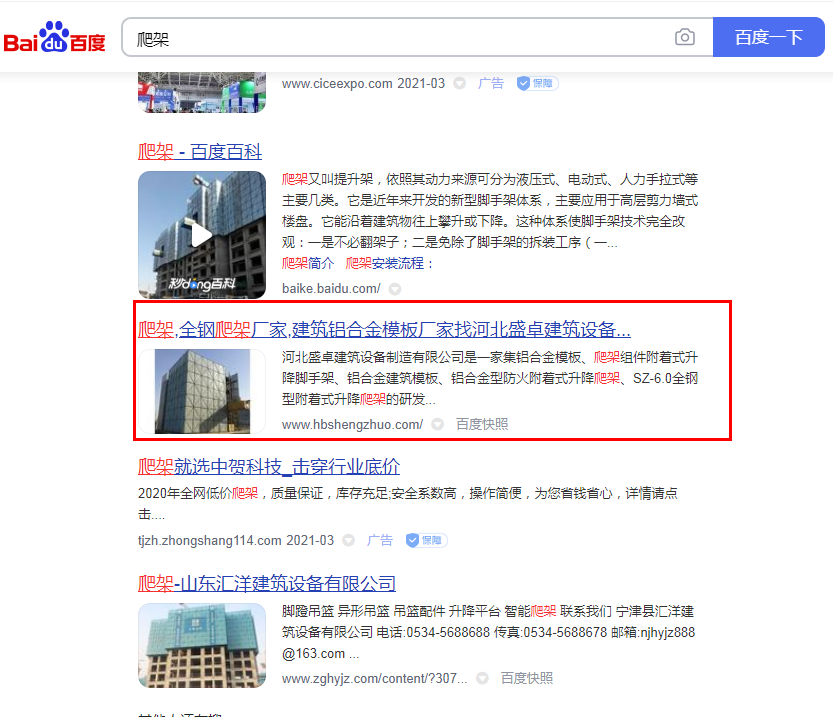The width and height of the screenshot is (833, 717).
Task: Expand dropdown arrow beside baike.baidu.com URL
Action: click(395, 289)
